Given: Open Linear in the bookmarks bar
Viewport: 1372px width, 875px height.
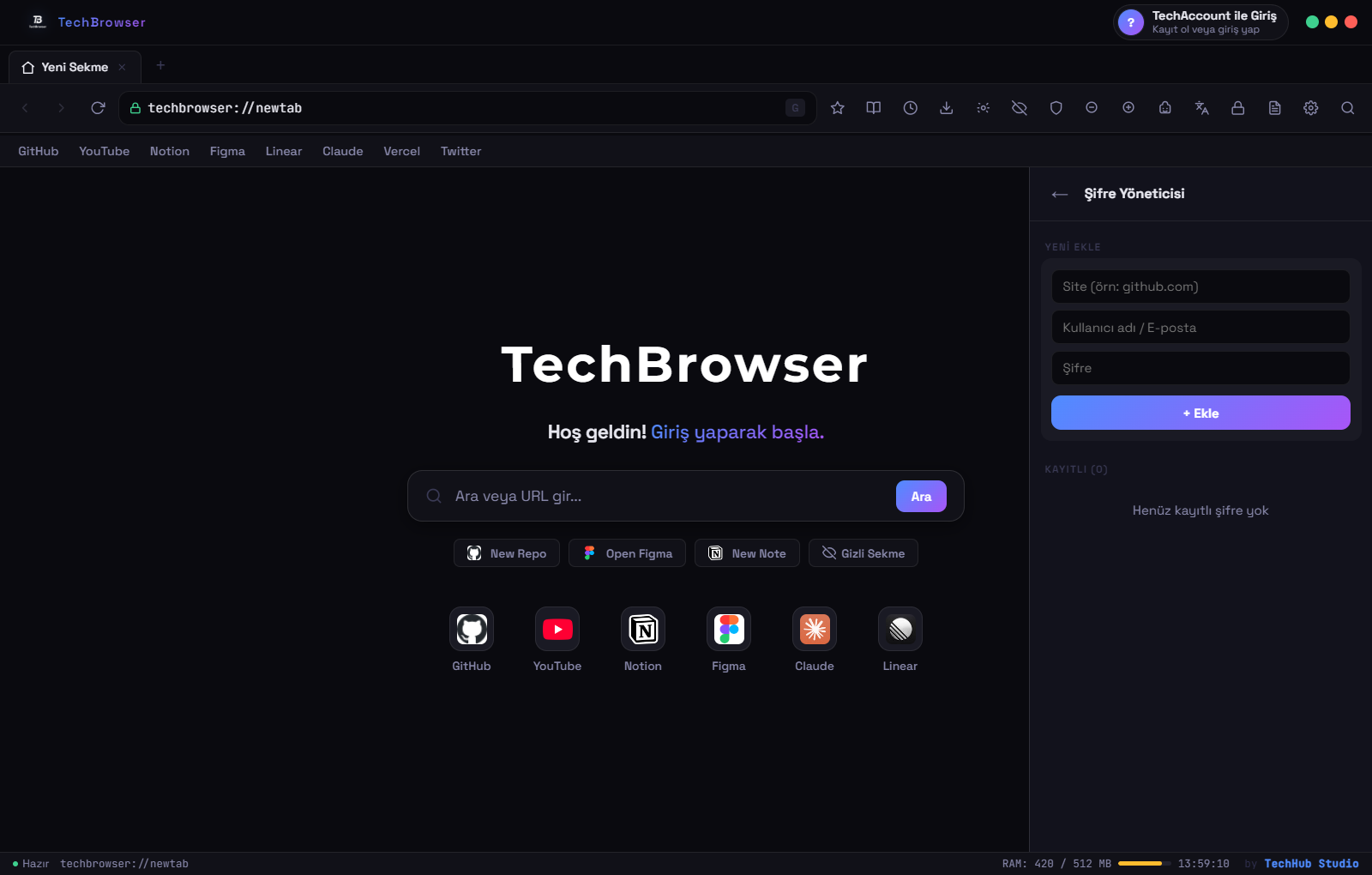Looking at the screenshot, I should (x=284, y=151).
